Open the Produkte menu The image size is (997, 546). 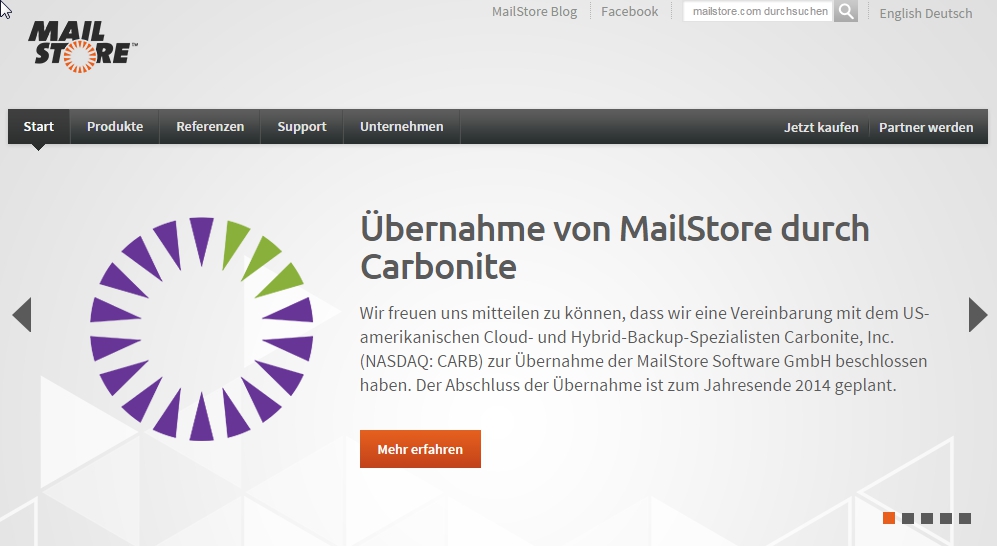pos(115,127)
